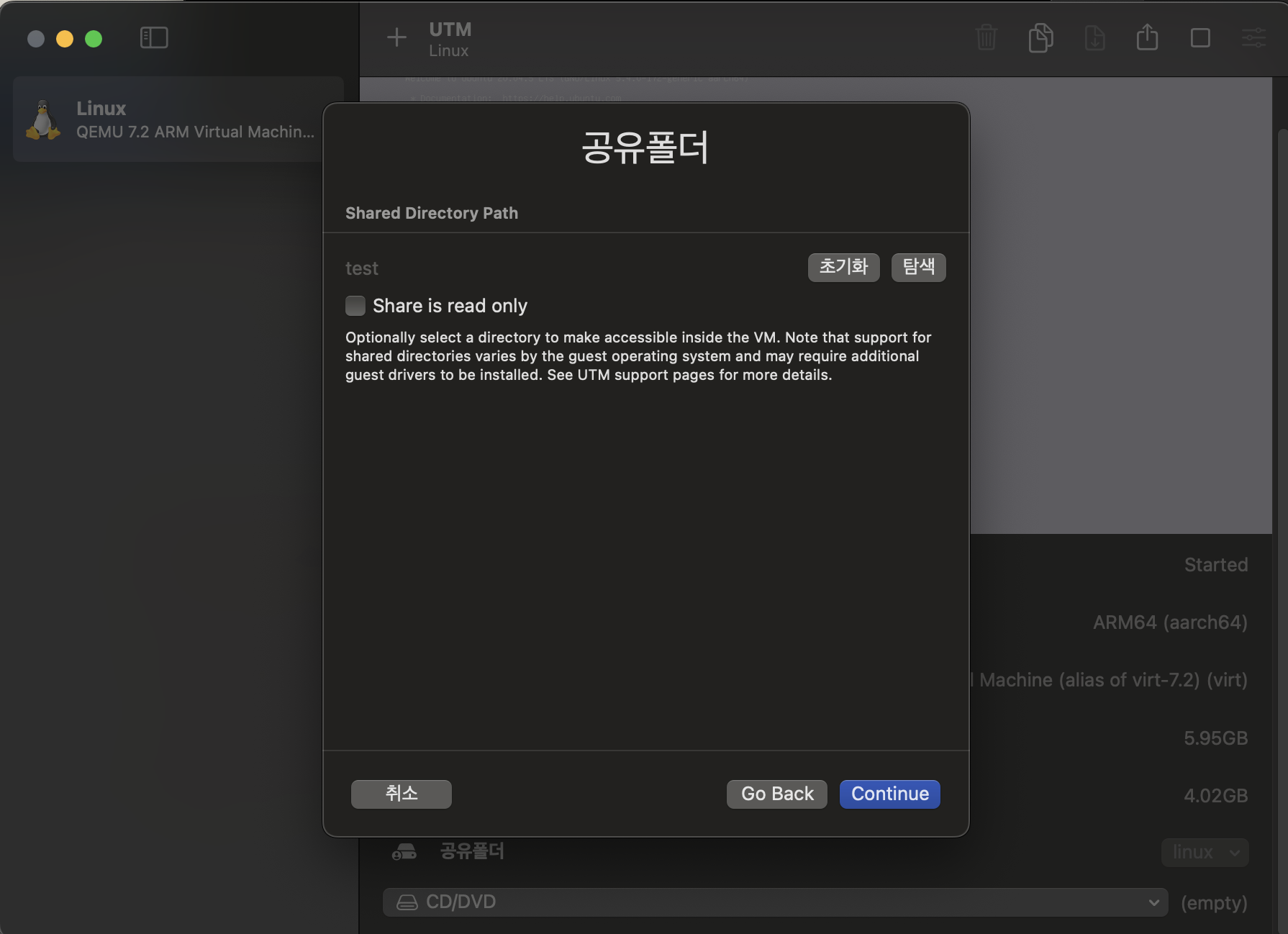Screen dimensions: 1288x934
Task: Click the UTM window title text
Action: pyautogui.click(x=450, y=30)
